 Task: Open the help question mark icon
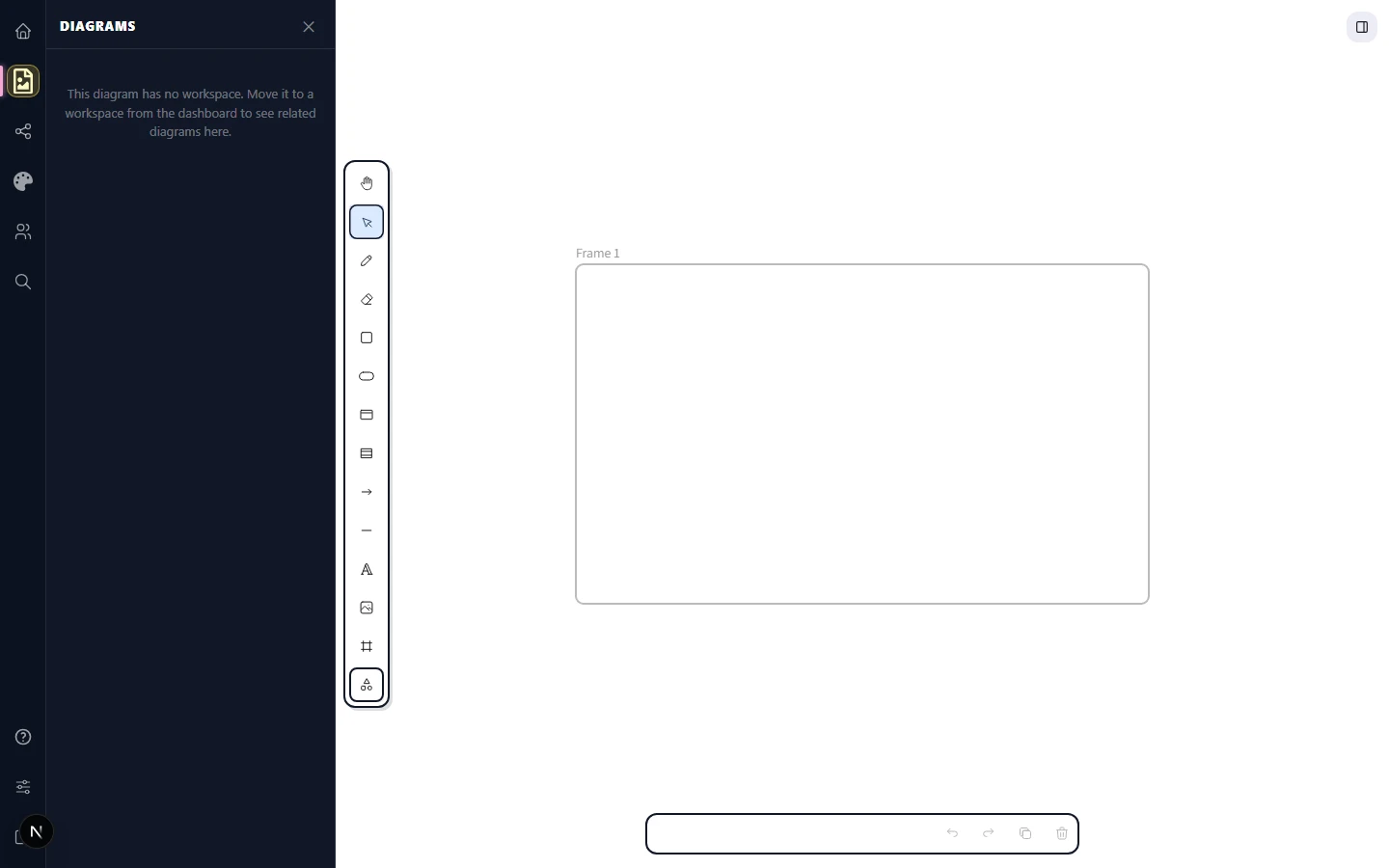(23, 737)
